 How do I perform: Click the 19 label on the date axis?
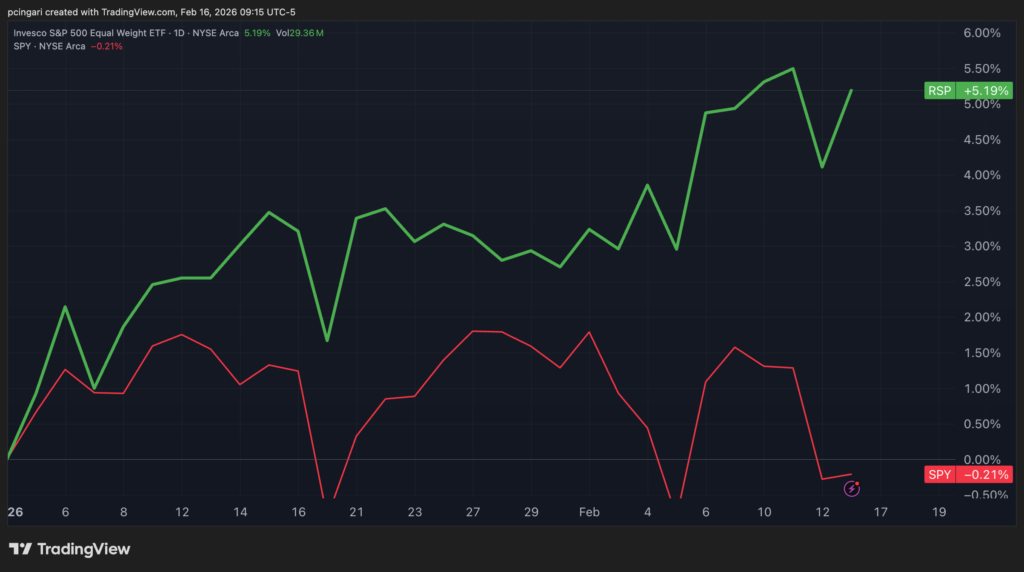pos(938,511)
